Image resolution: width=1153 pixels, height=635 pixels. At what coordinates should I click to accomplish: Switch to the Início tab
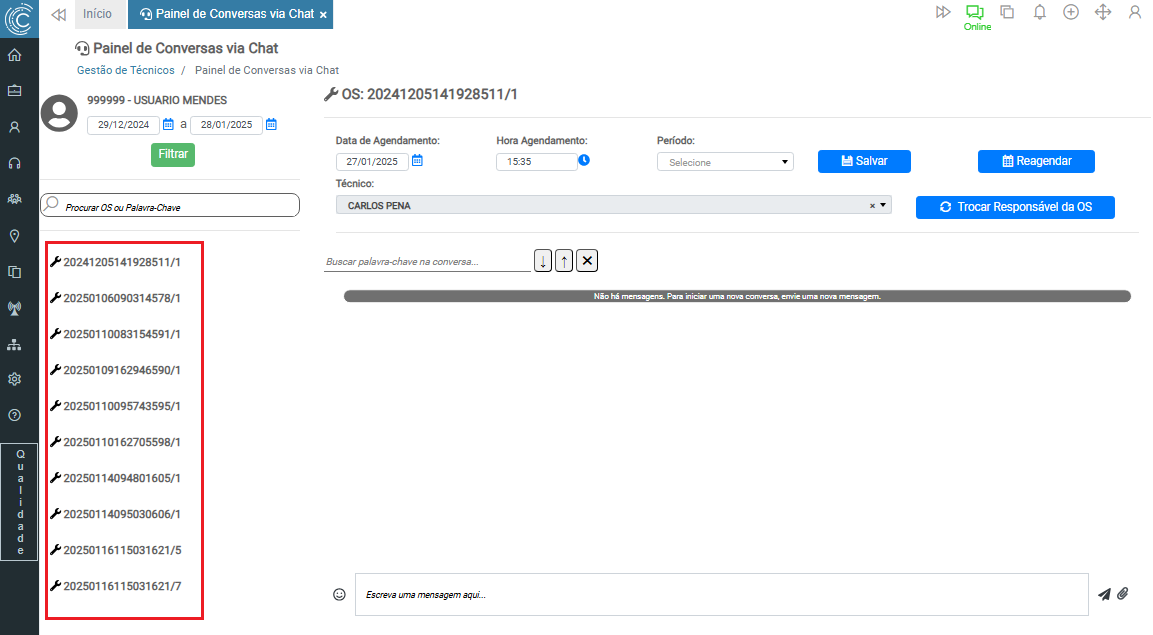coord(98,14)
